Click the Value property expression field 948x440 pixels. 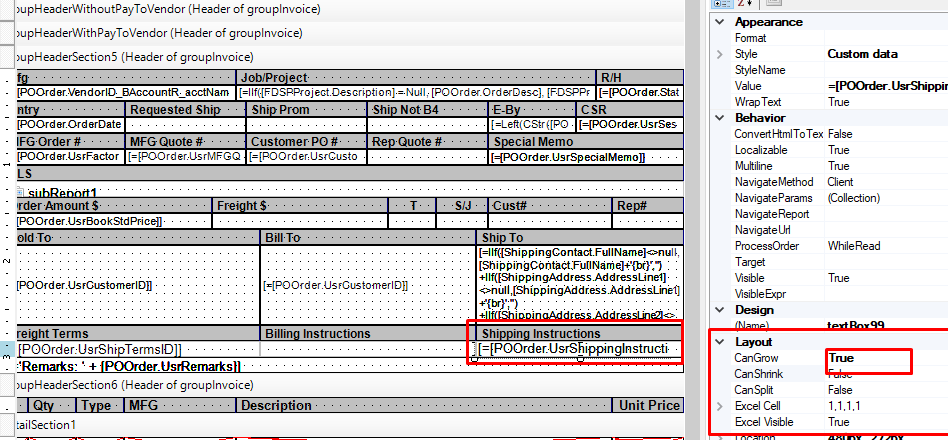(x=886, y=86)
